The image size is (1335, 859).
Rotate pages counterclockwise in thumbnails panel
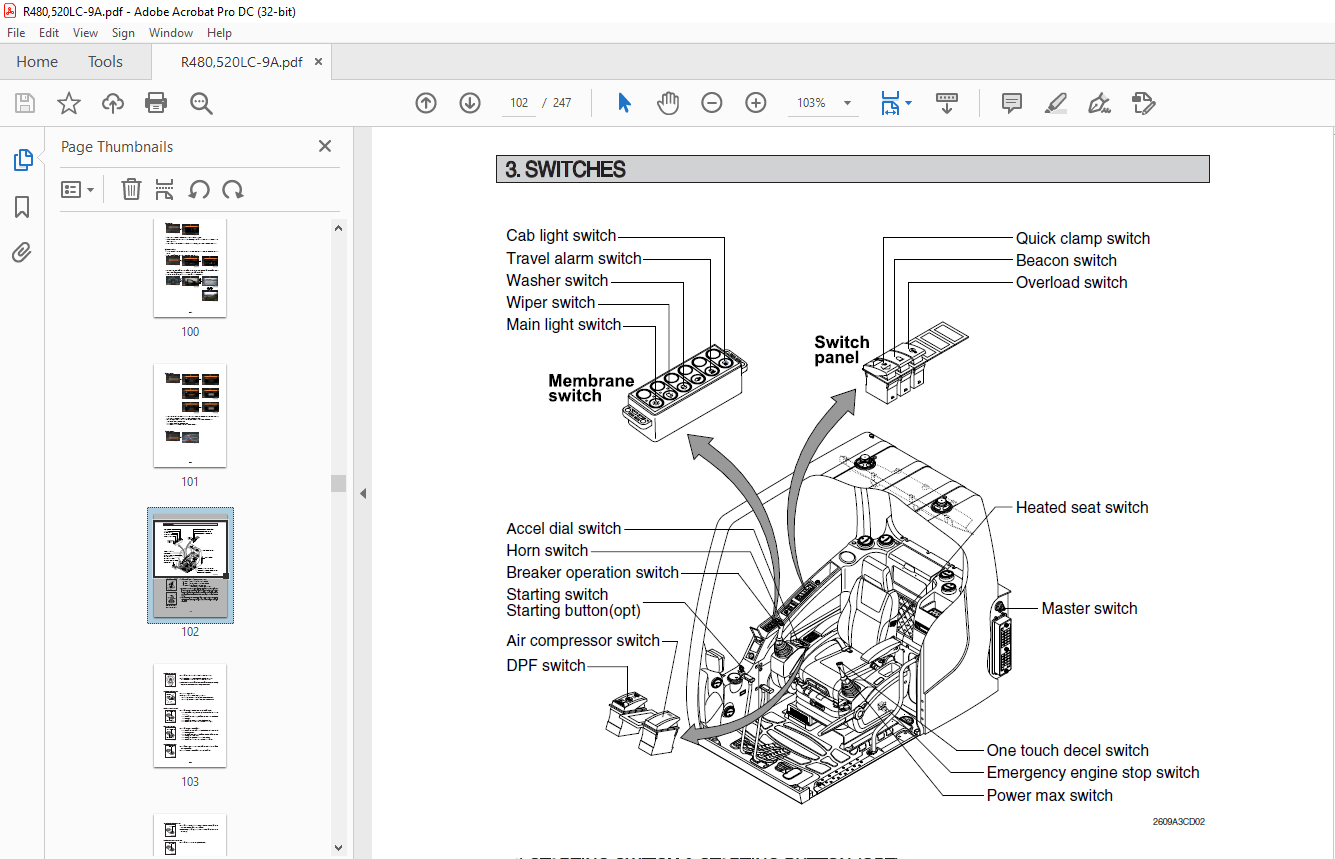[199, 189]
